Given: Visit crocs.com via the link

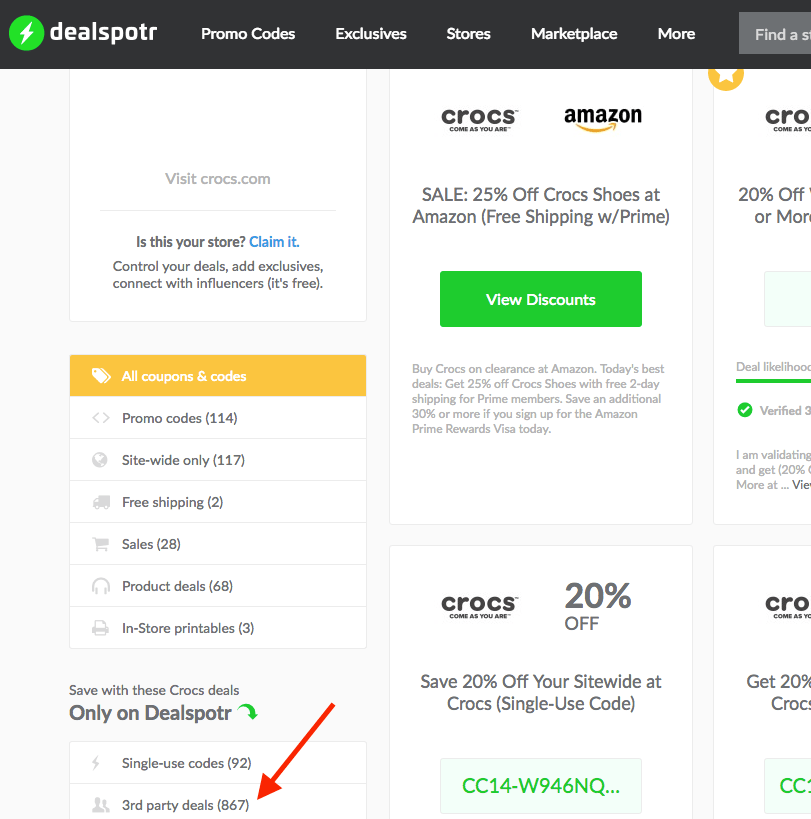Looking at the screenshot, I should (x=218, y=179).
